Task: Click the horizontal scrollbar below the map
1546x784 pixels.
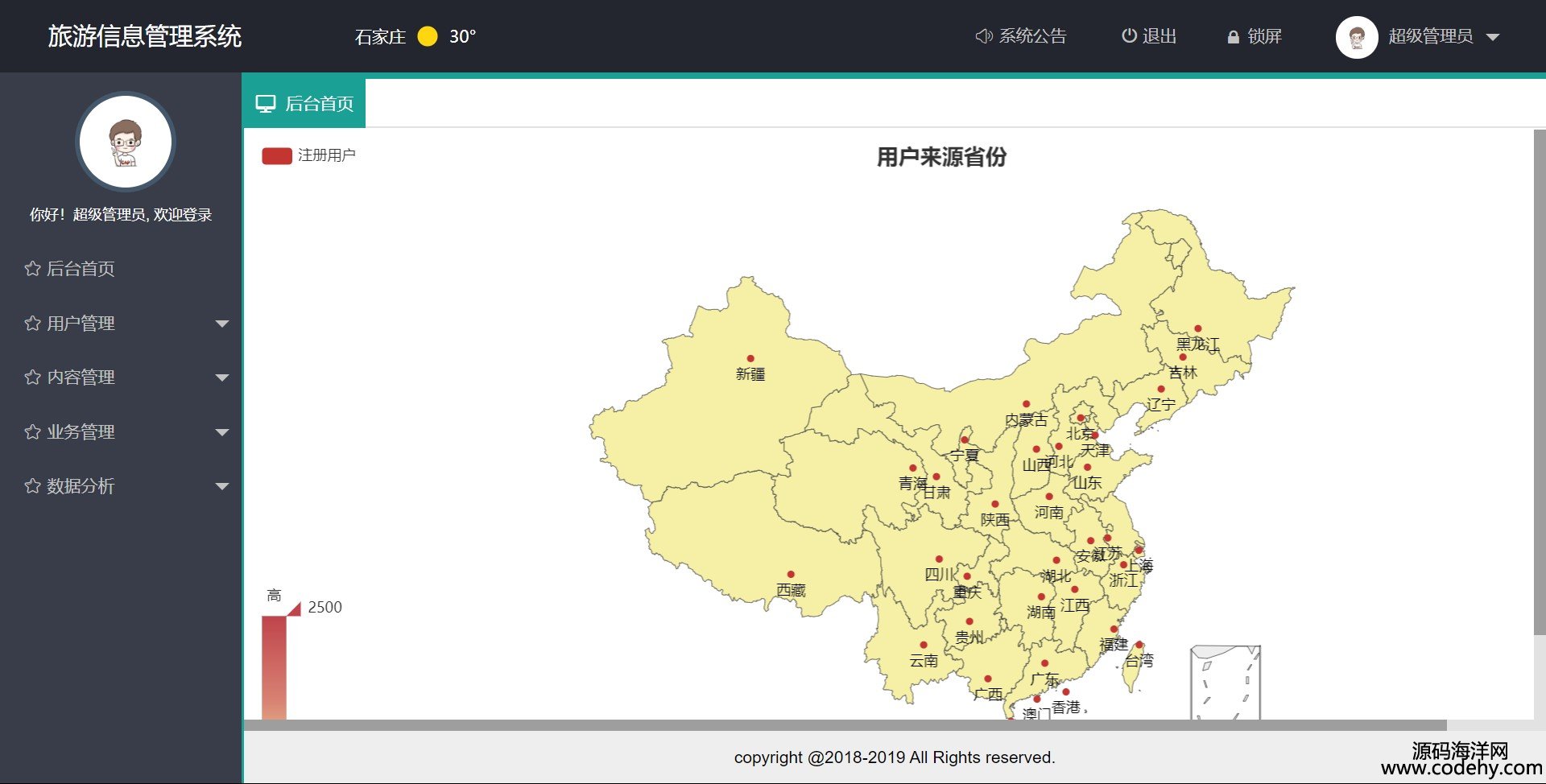Action: coord(845,725)
